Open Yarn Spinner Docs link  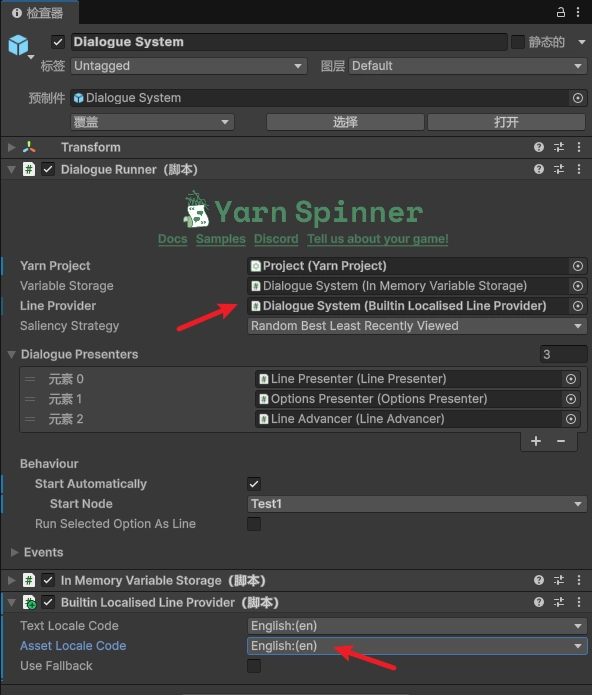click(x=172, y=239)
